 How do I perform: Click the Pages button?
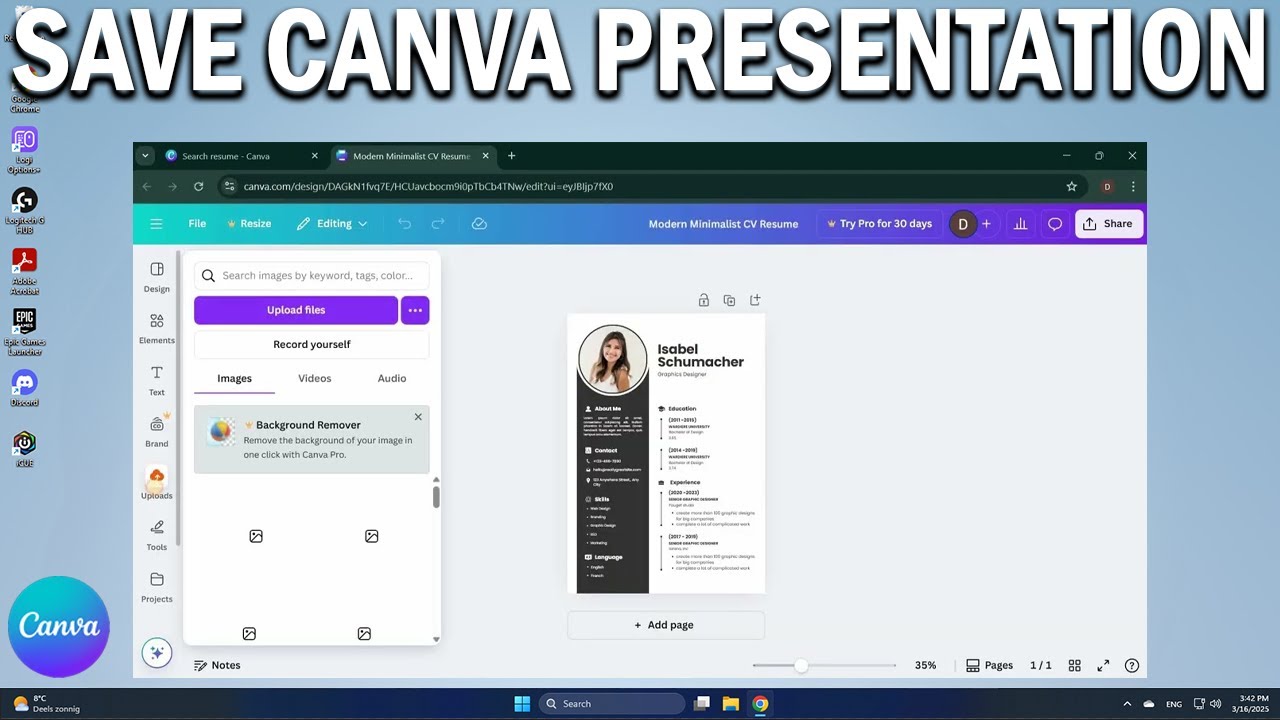(990, 665)
